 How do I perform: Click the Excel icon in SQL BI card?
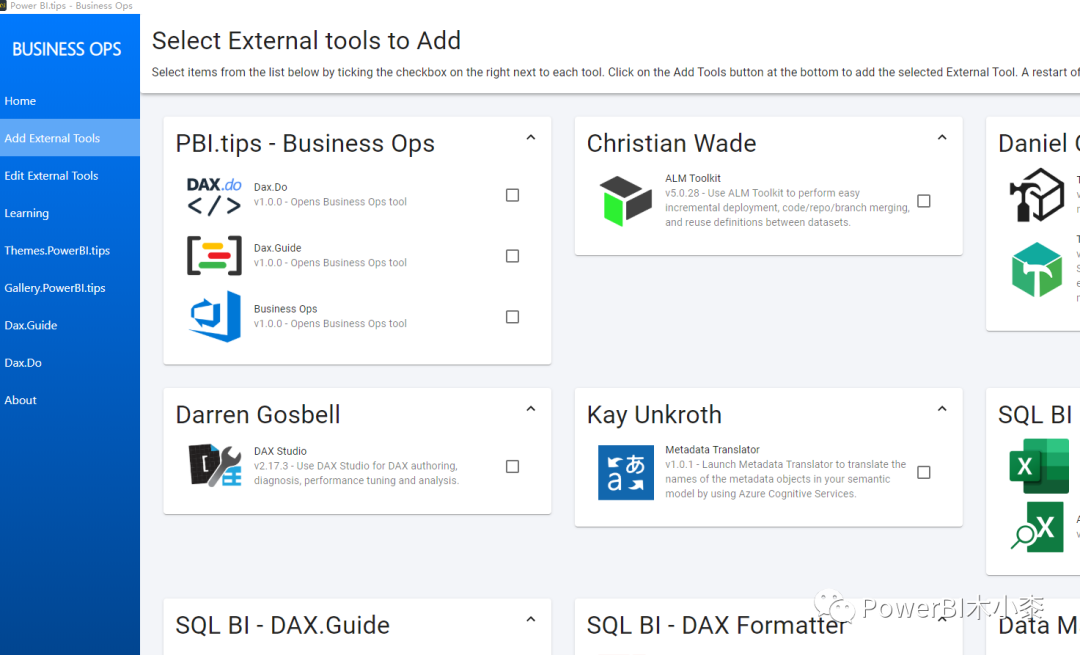(1039, 466)
